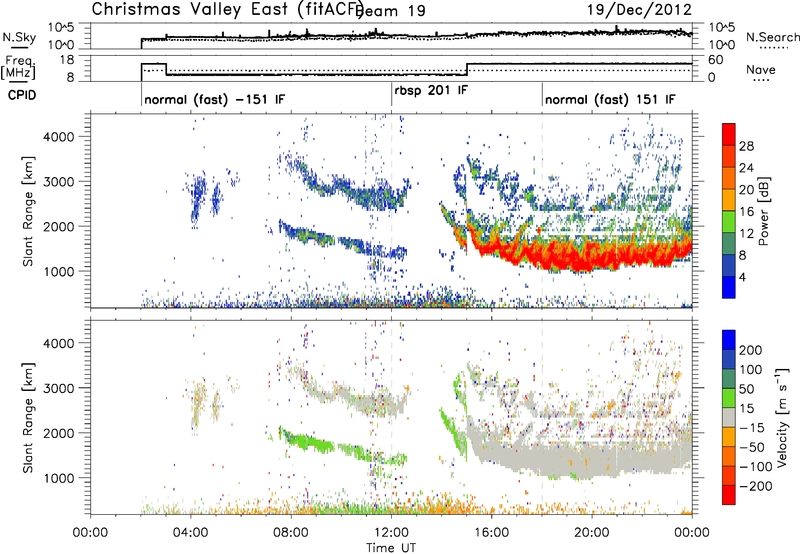The height and width of the screenshot is (554, 800).
Task: Click the velocity panel 'Slant Range [km]' label
Action: (28, 417)
